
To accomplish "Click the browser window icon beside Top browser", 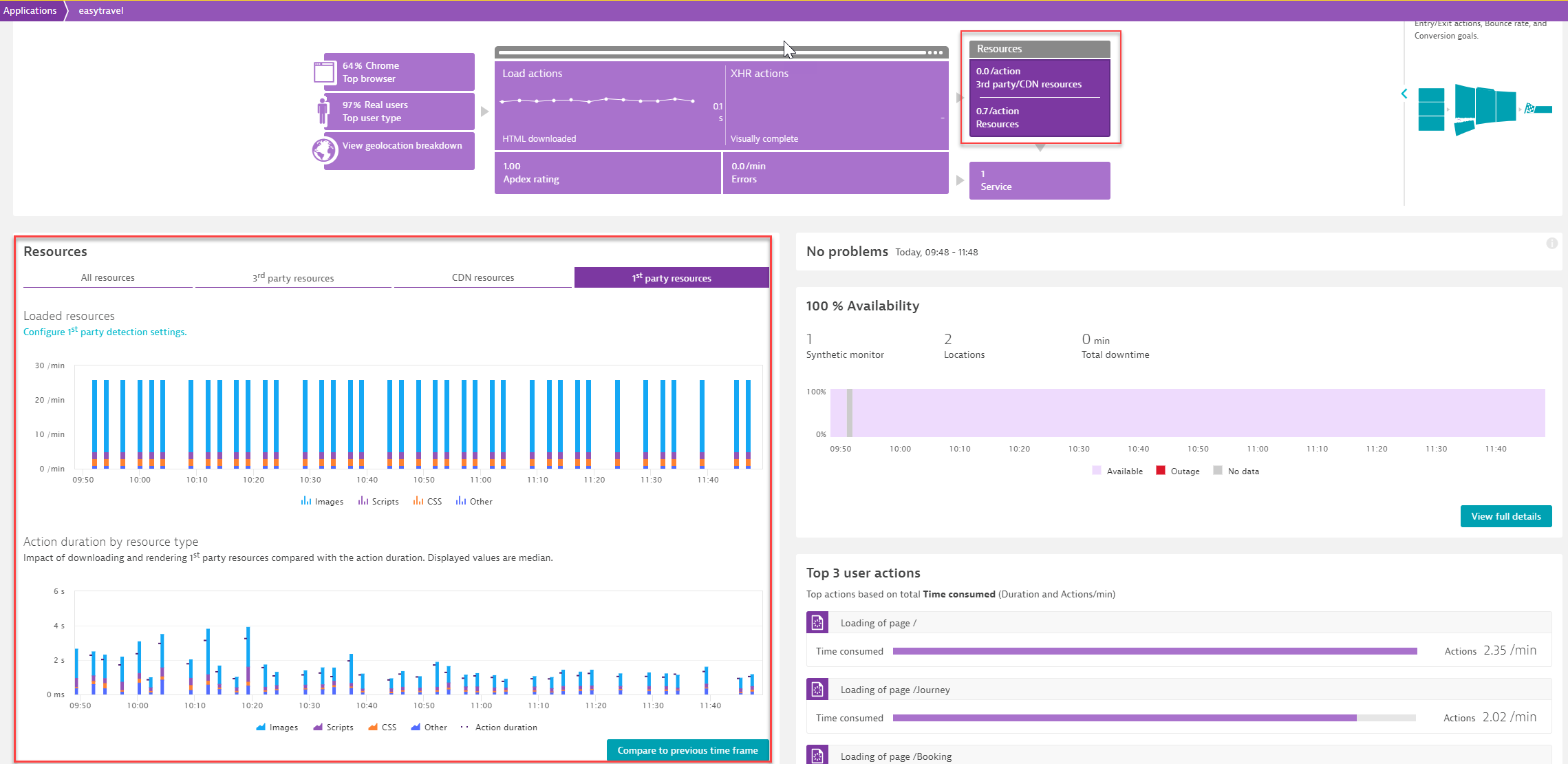I will tap(323, 72).
